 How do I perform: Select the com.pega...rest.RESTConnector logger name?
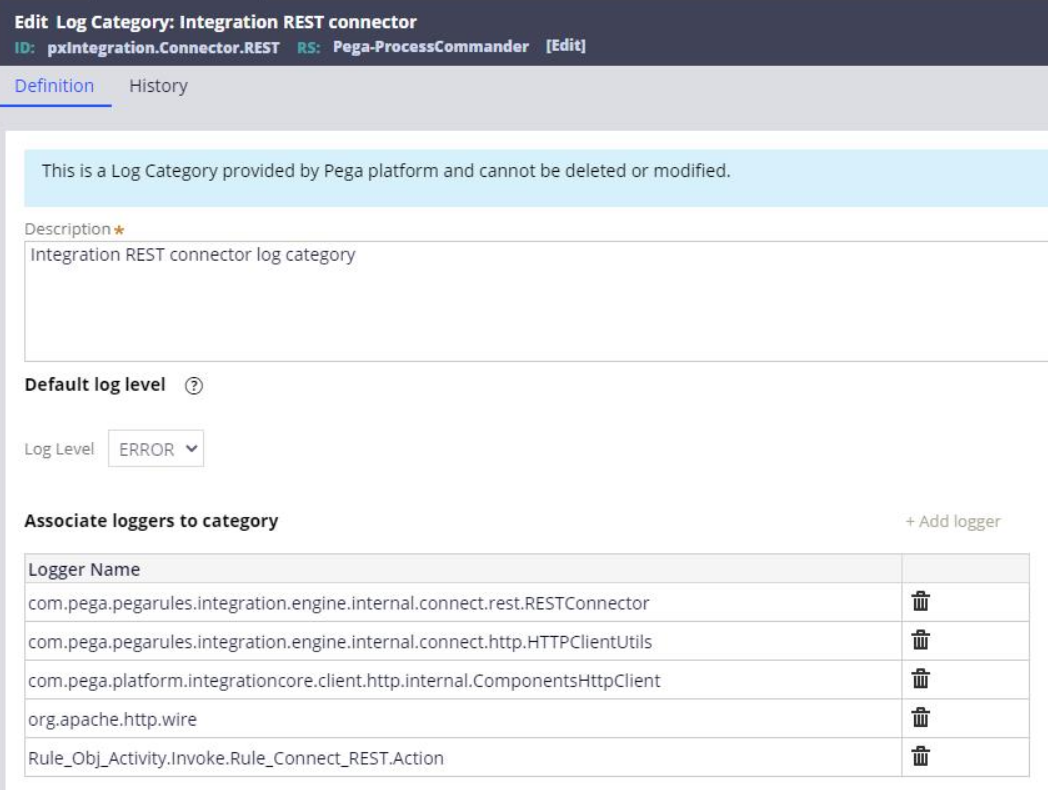338,603
